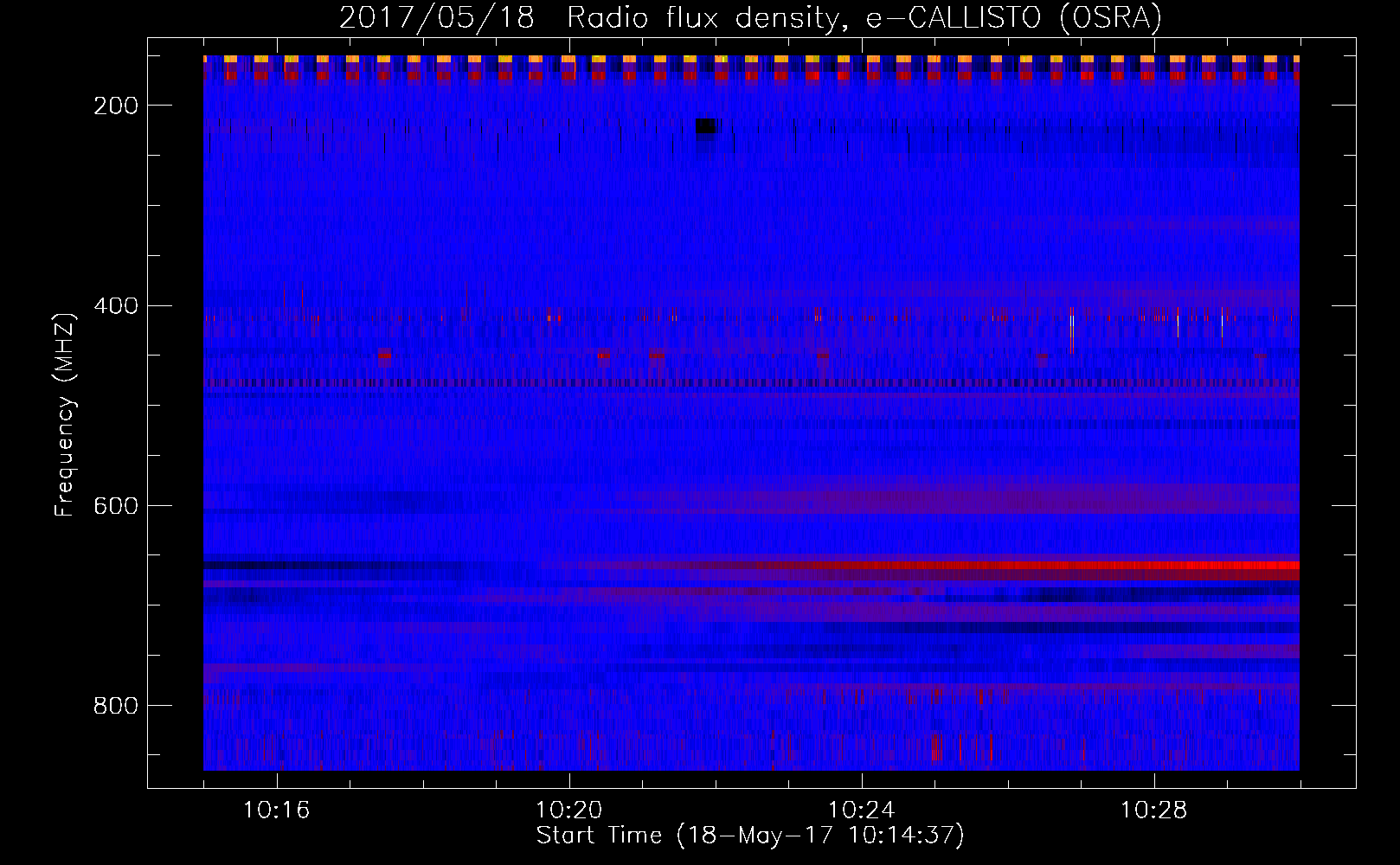This screenshot has height=865, width=1400.
Task: Click the 10:28 time tick label
Action: [x=1153, y=811]
